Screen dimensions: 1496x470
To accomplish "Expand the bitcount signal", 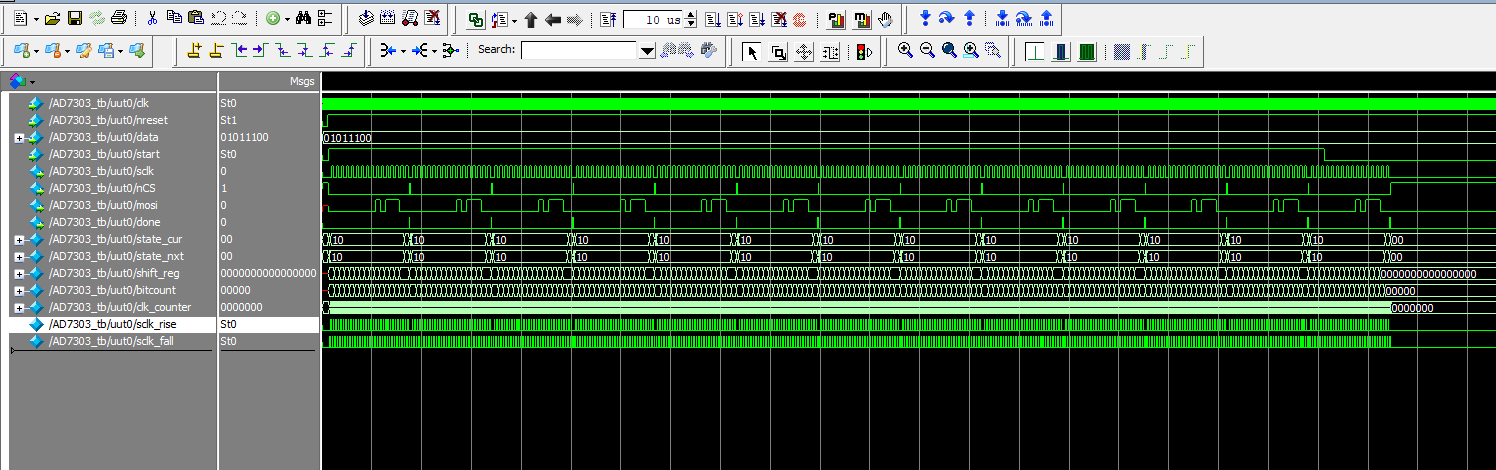I will [x=19, y=291].
